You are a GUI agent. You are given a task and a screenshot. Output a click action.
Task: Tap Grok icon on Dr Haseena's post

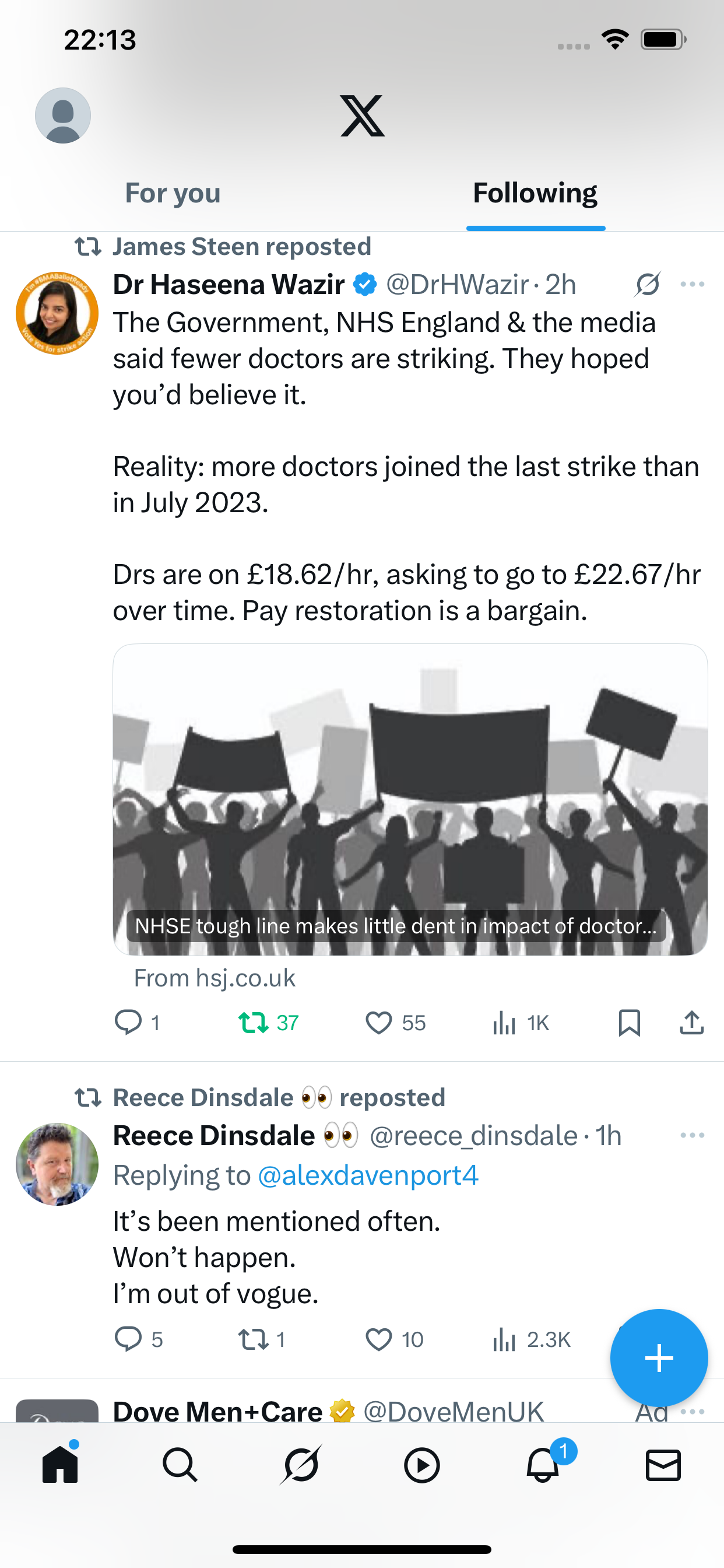tap(647, 284)
